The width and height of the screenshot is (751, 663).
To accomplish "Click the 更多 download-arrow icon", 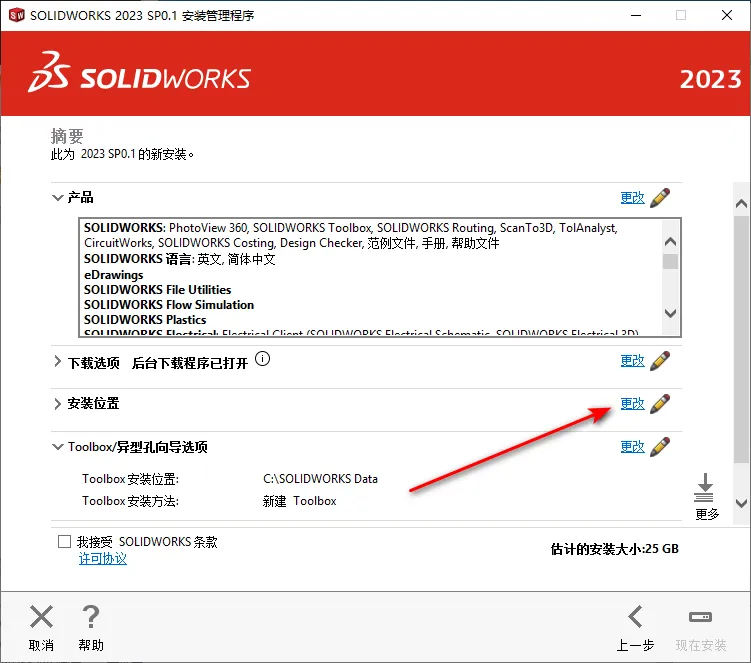I will coord(704,487).
